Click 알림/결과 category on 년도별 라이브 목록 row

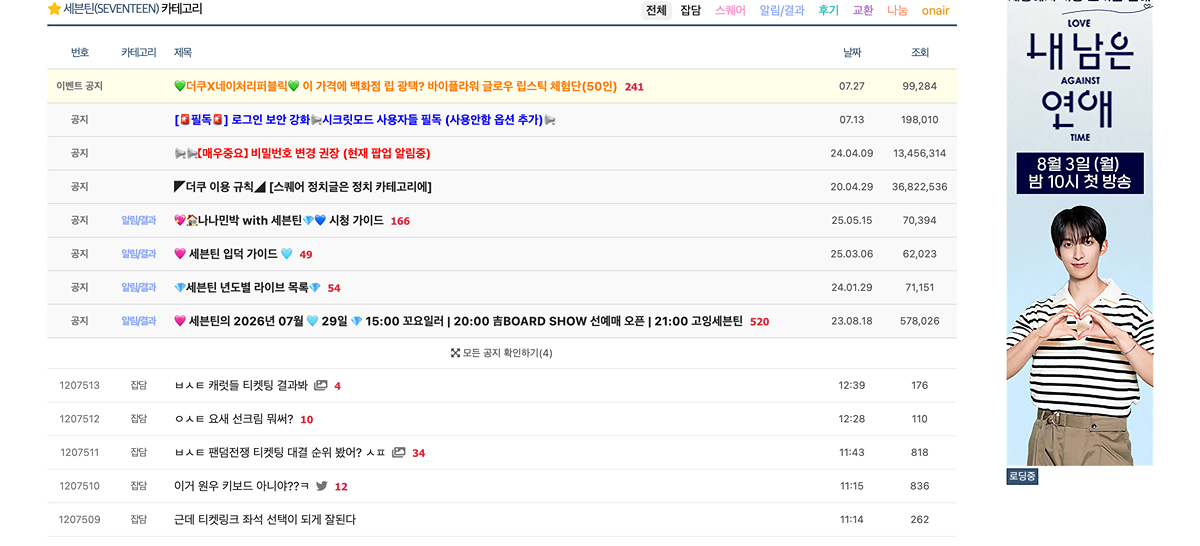click(x=139, y=287)
